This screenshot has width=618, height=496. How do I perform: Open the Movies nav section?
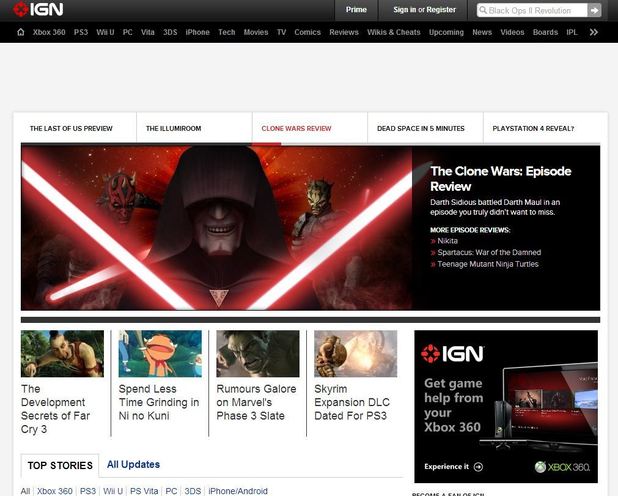point(256,32)
